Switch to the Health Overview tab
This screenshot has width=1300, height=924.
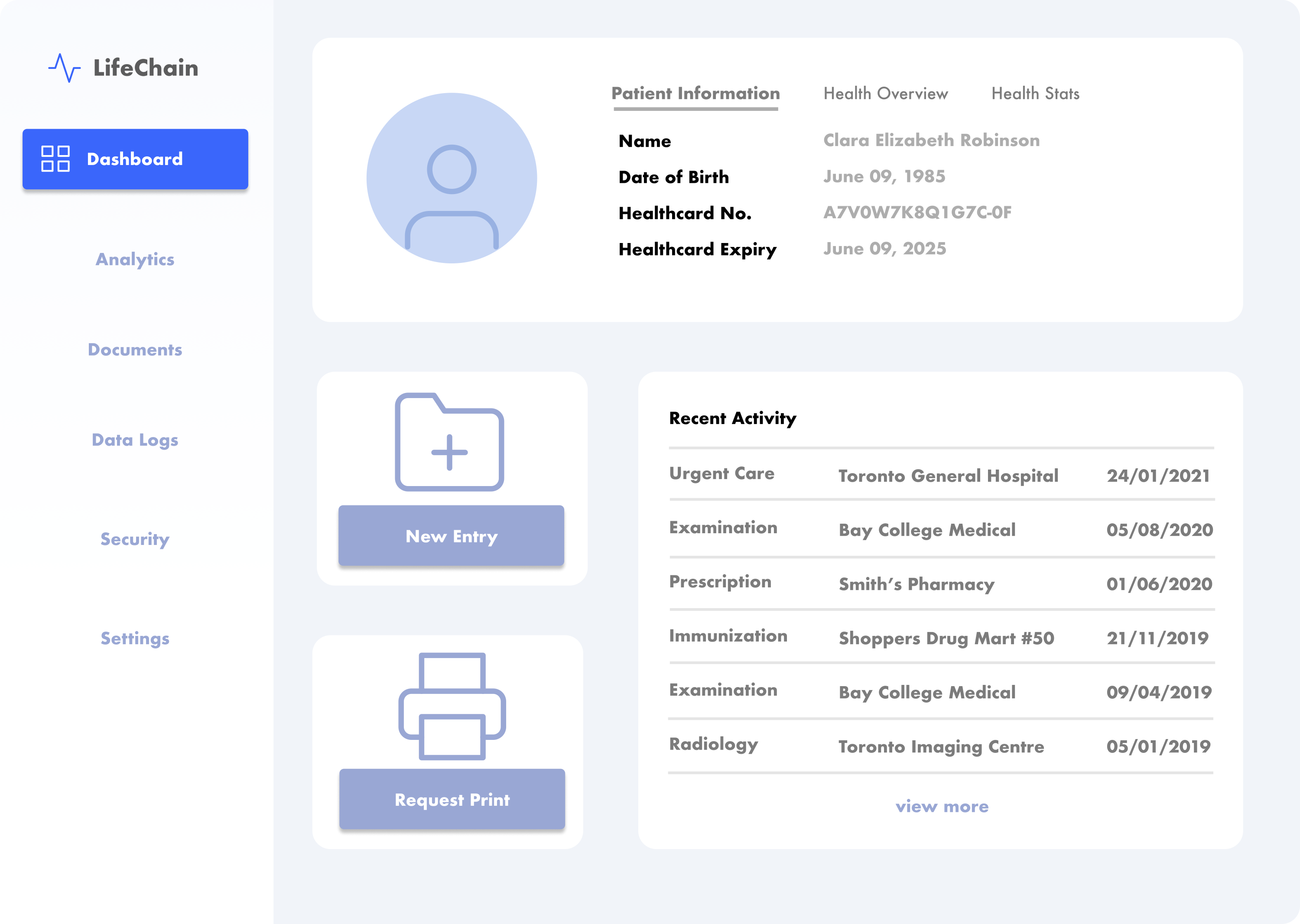point(886,94)
